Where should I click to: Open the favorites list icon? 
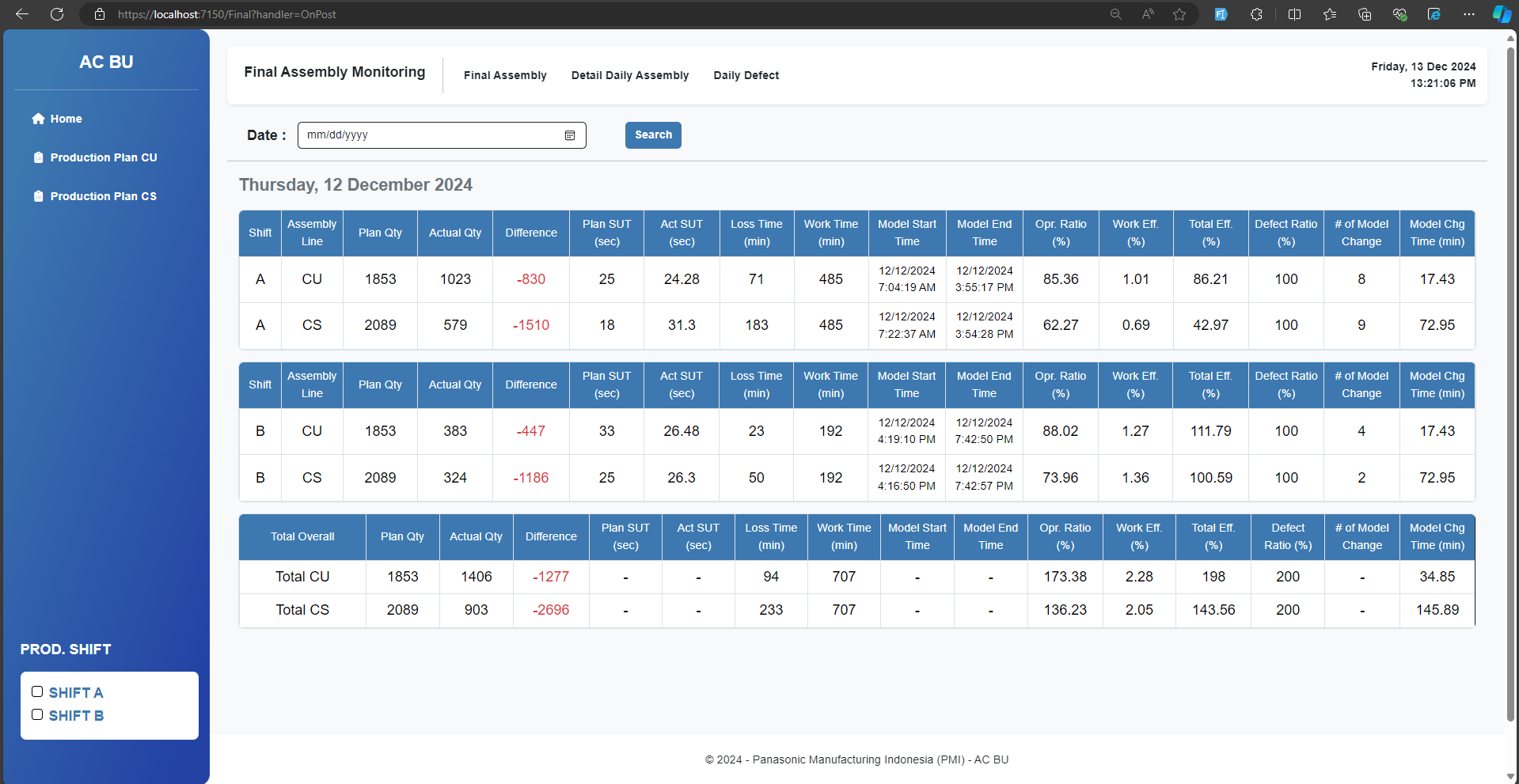pyautogui.click(x=1330, y=14)
